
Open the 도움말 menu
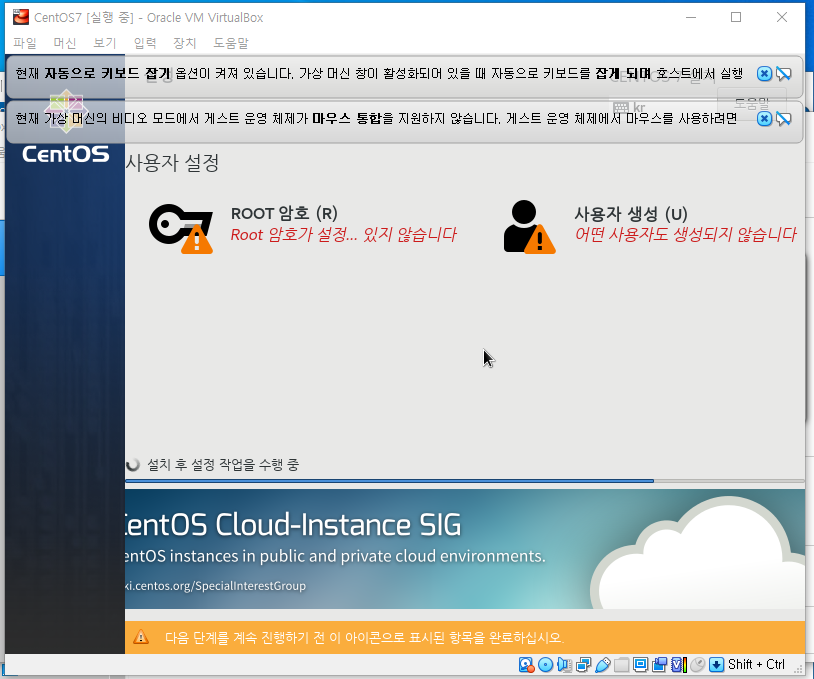coord(231,43)
